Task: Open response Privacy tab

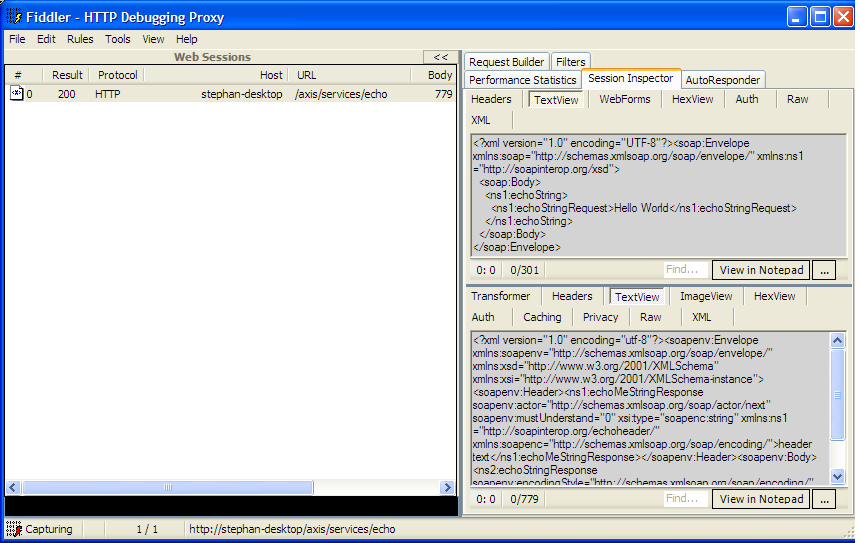Action: (601, 317)
